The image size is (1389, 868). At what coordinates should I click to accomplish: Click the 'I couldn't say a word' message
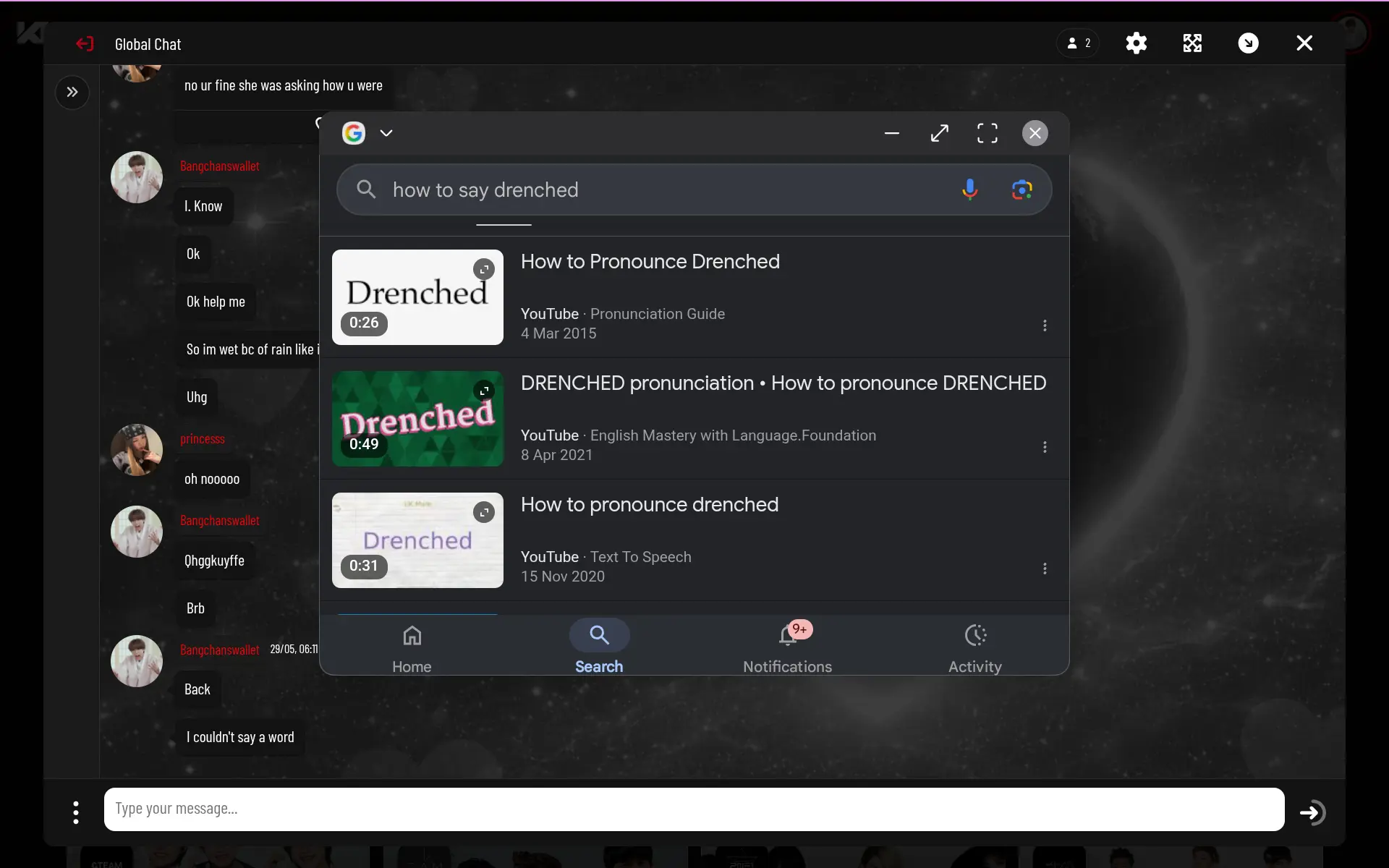[x=240, y=737]
